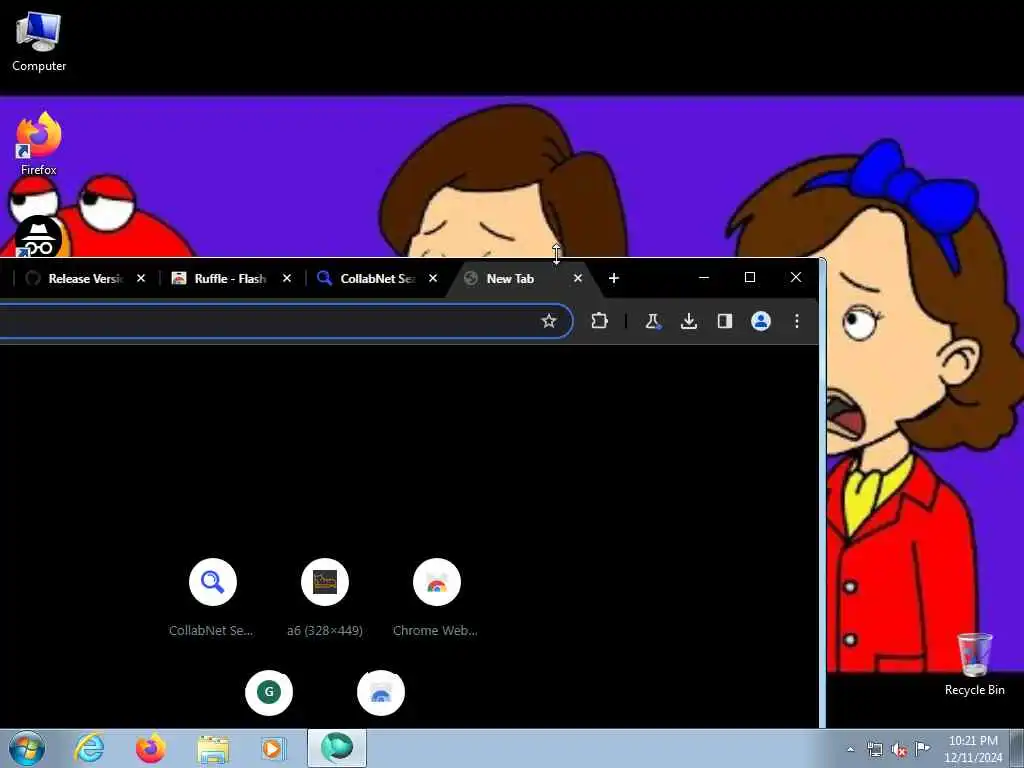This screenshot has width=1024, height=768.
Task: Launch Firefox from the desktop shortcut
Action: coord(39,144)
